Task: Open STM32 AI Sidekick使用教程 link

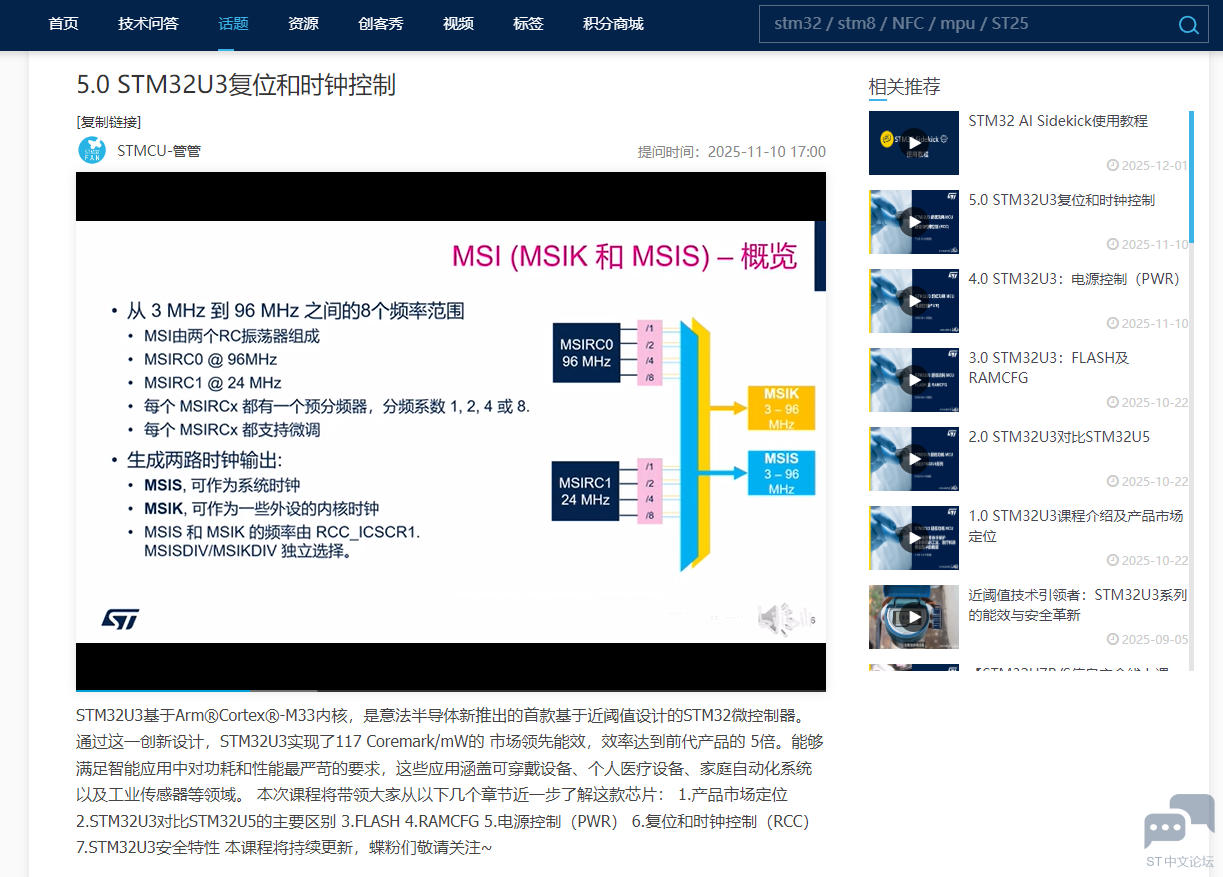Action: tap(1058, 121)
